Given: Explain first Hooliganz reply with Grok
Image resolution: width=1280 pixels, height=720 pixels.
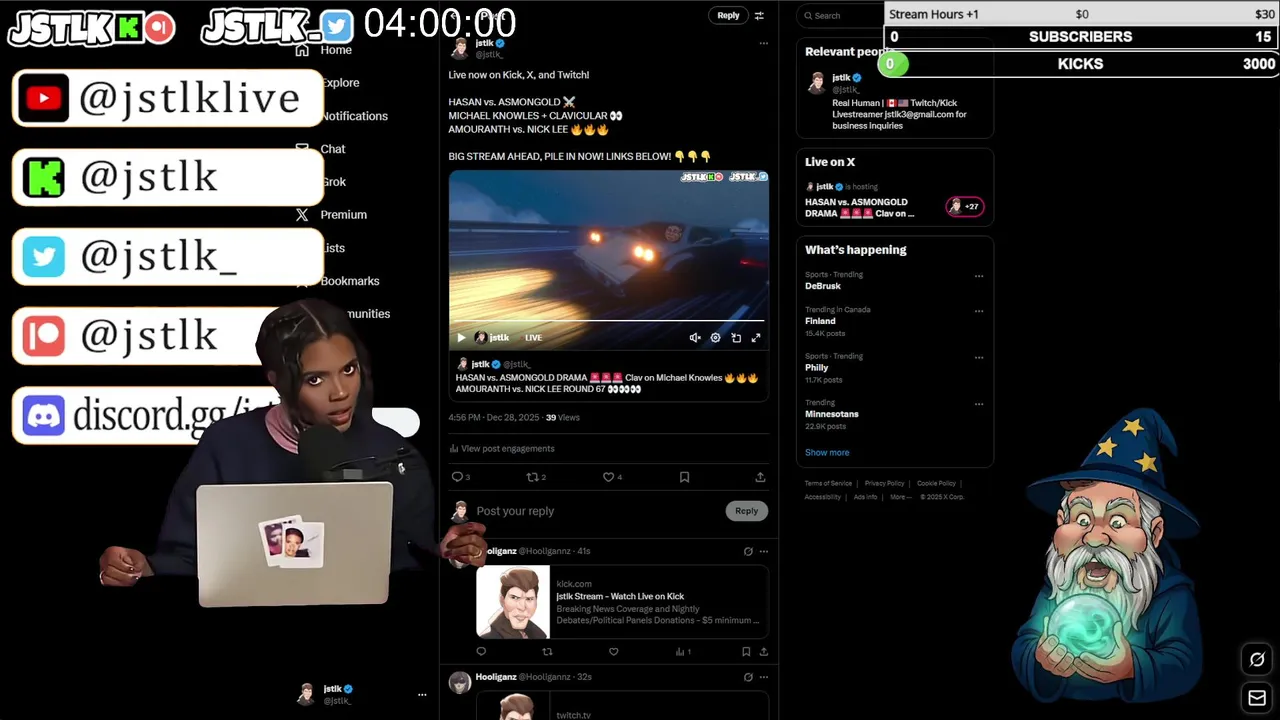Looking at the screenshot, I should point(748,551).
